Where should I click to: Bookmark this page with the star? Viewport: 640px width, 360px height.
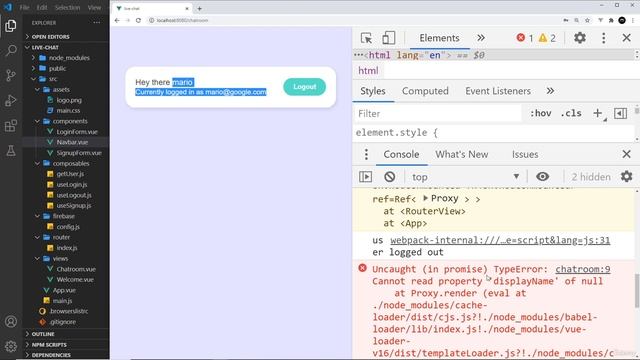coord(587,20)
